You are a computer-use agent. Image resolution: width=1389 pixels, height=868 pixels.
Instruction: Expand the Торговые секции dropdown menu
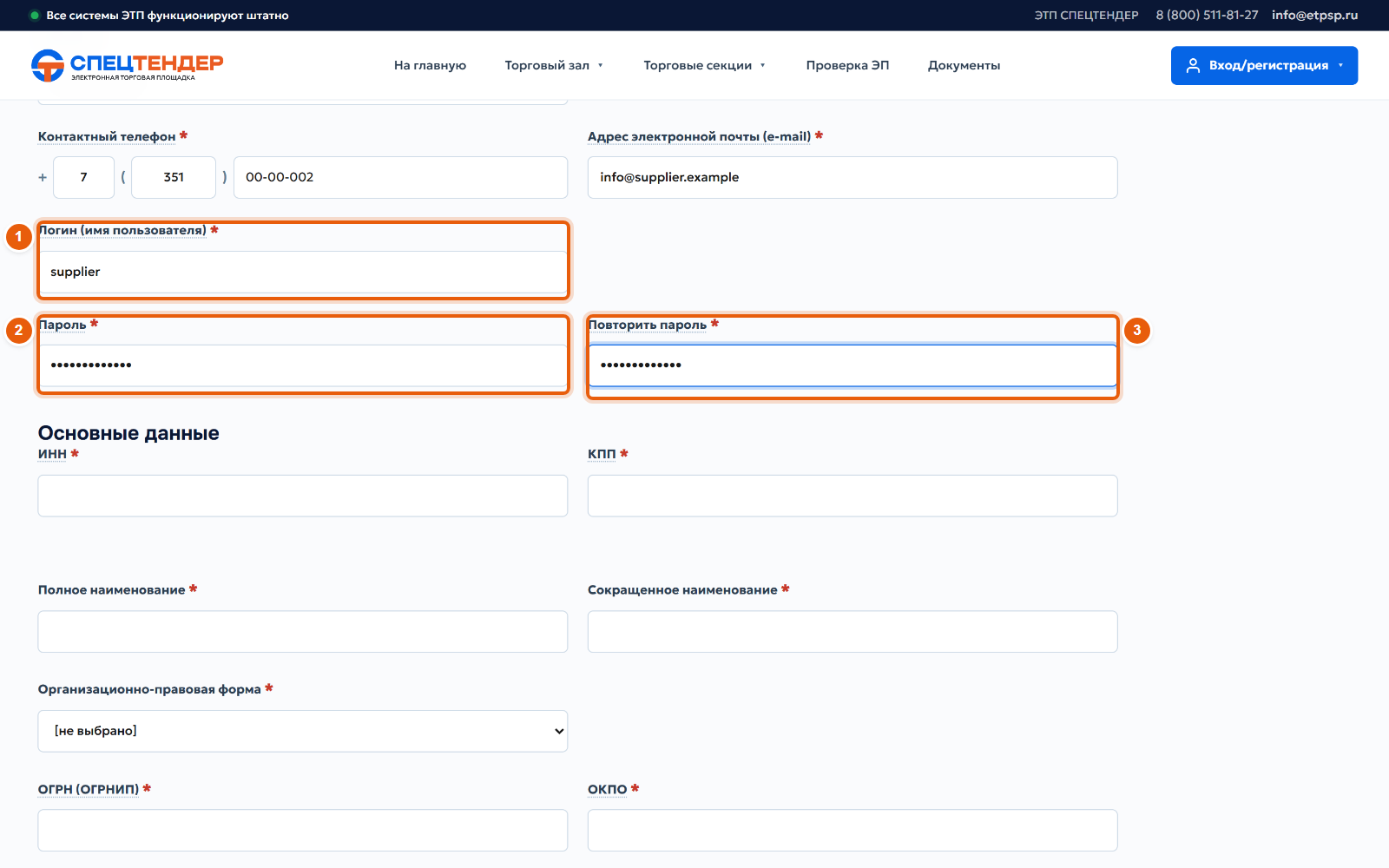pos(704,66)
